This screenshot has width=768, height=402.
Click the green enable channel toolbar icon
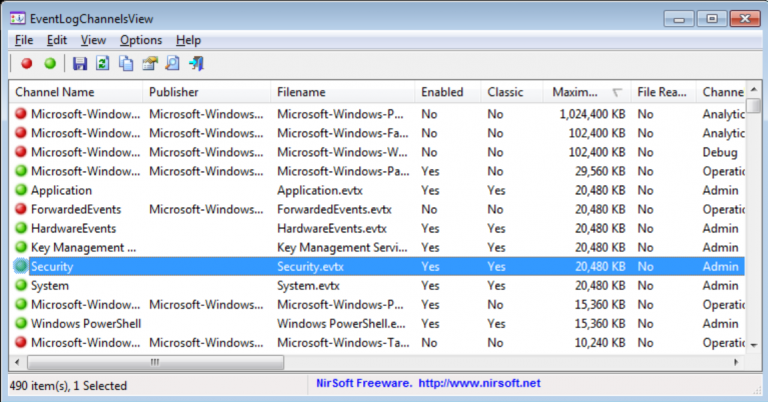(49, 64)
